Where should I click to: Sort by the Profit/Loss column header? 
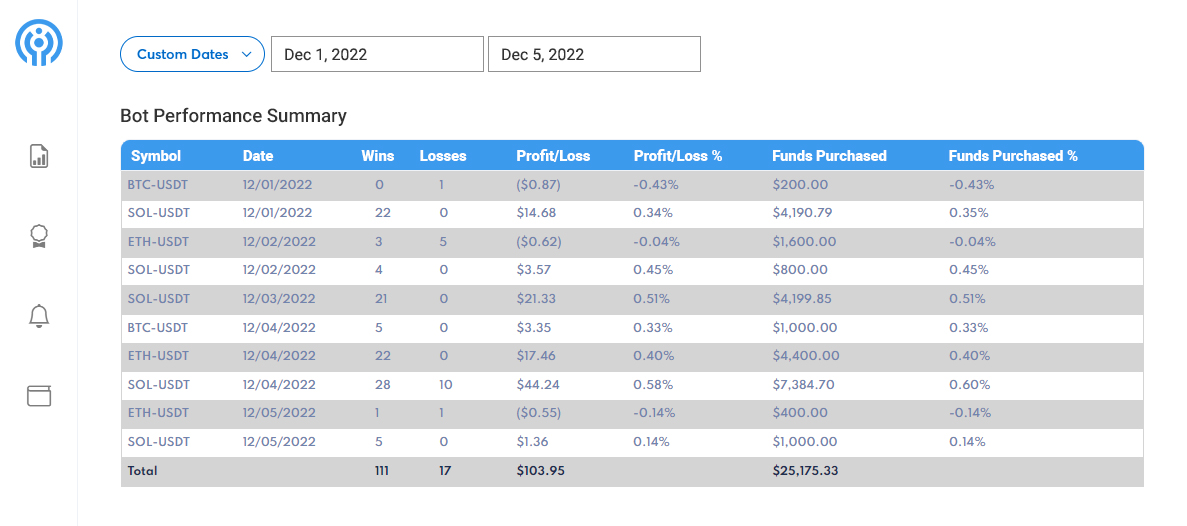click(553, 156)
